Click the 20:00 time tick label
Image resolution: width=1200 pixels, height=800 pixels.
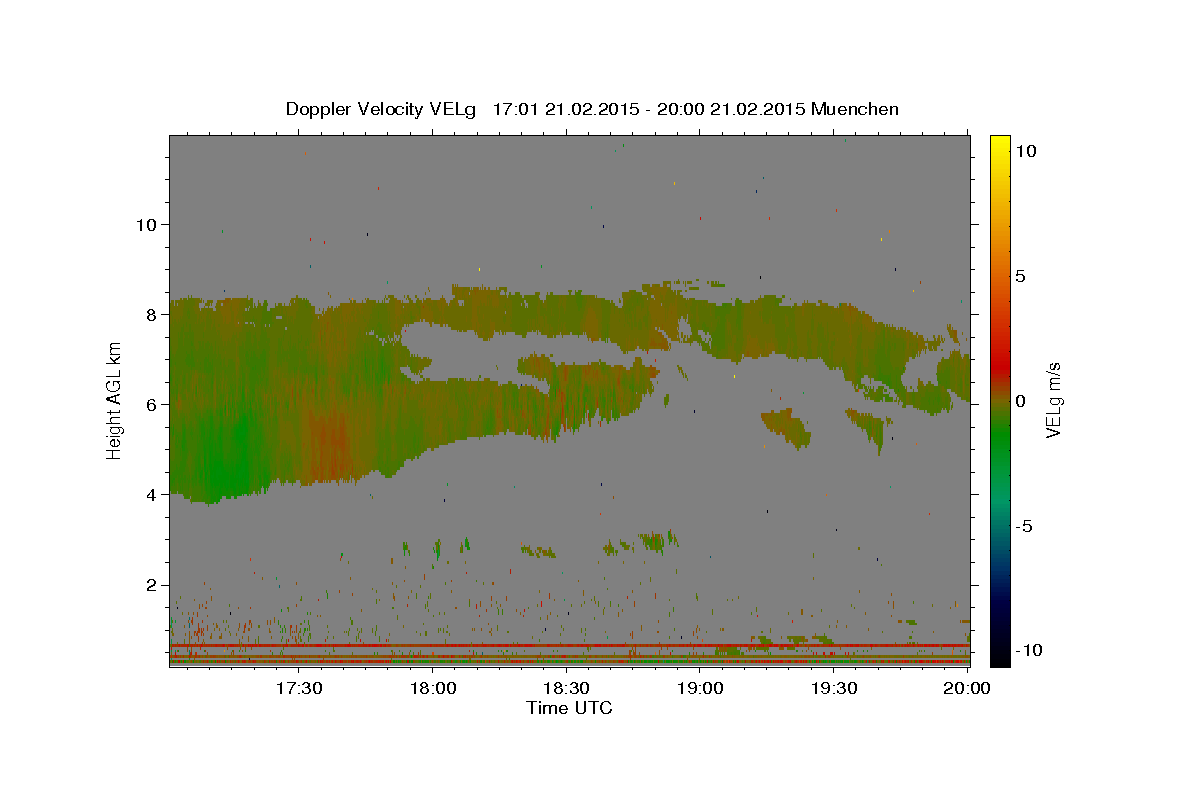click(x=967, y=688)
